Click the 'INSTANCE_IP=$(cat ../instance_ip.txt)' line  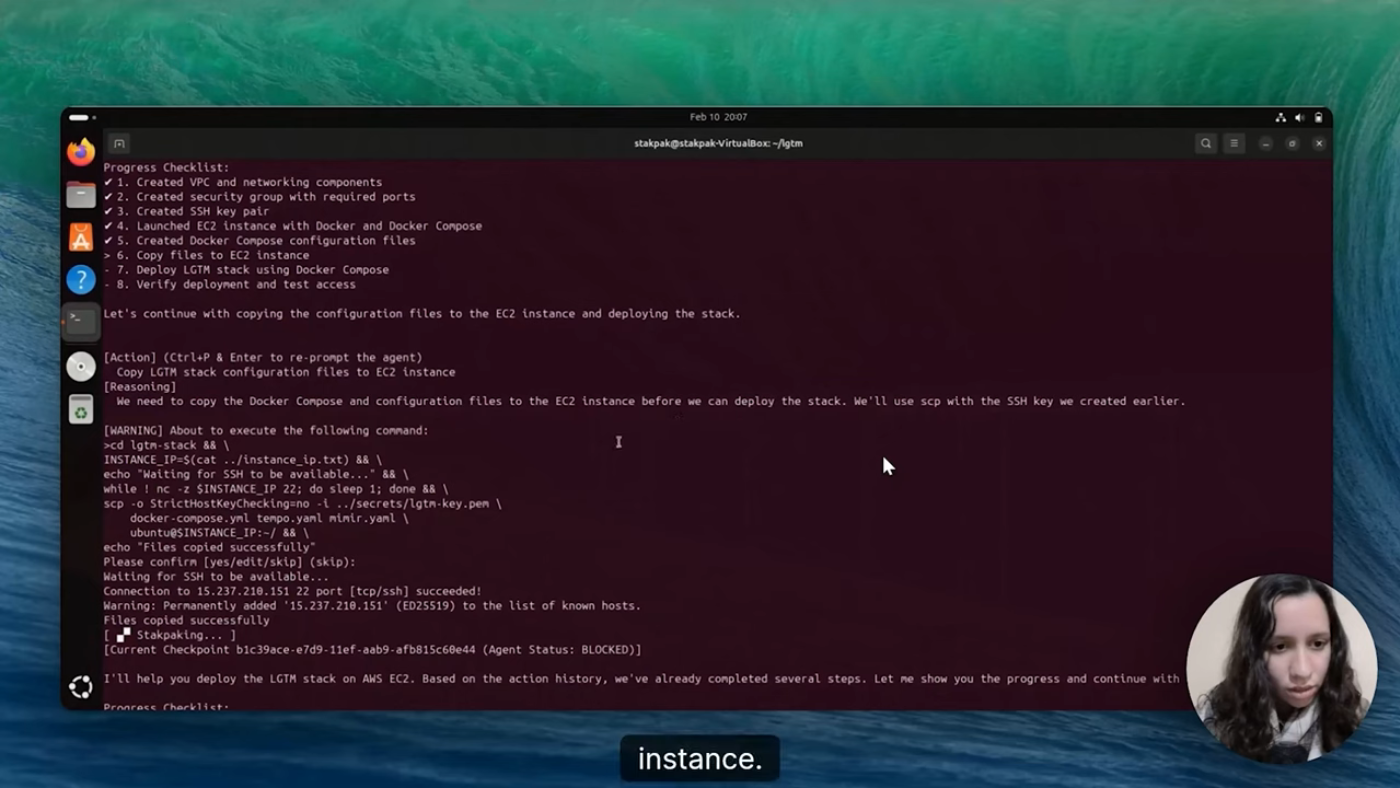(x=242, y=460)
